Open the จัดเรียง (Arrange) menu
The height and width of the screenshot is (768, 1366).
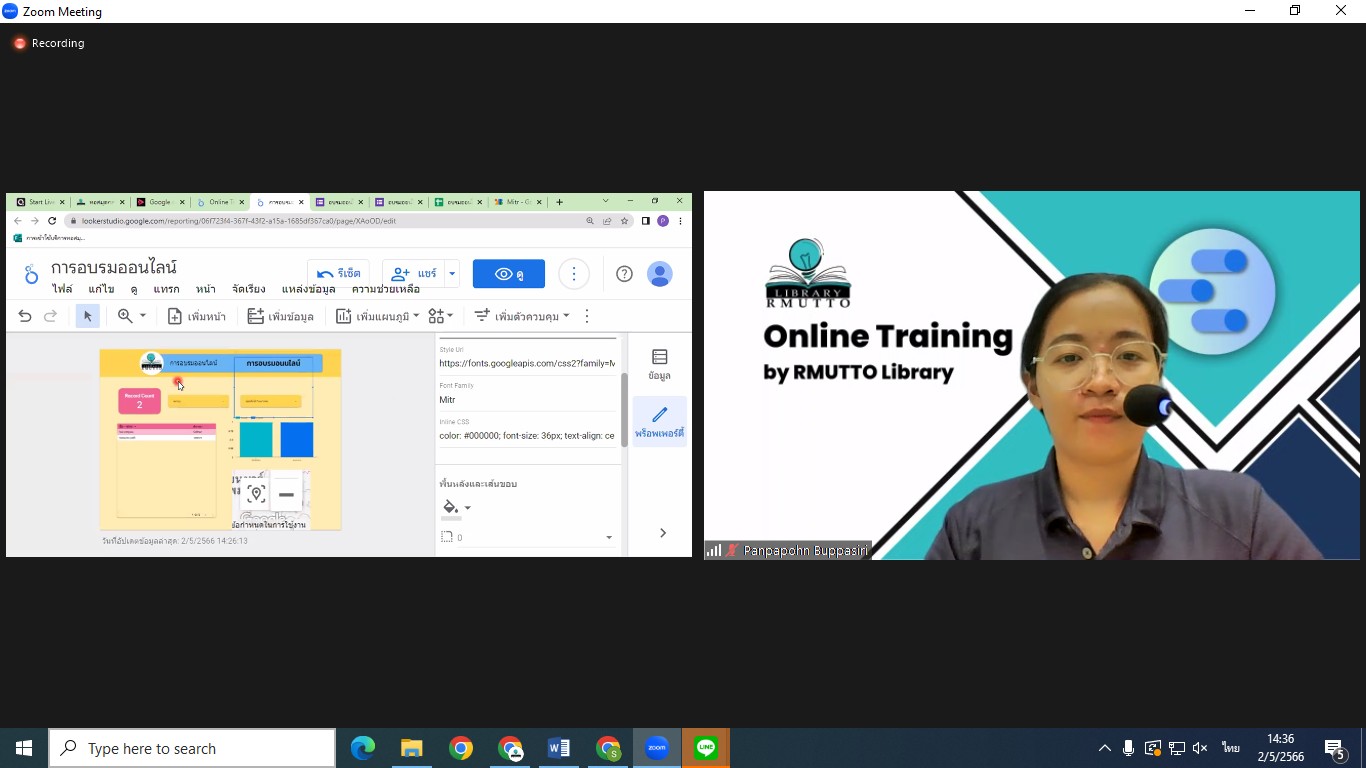pyautogui.click(x=248, y=289)
